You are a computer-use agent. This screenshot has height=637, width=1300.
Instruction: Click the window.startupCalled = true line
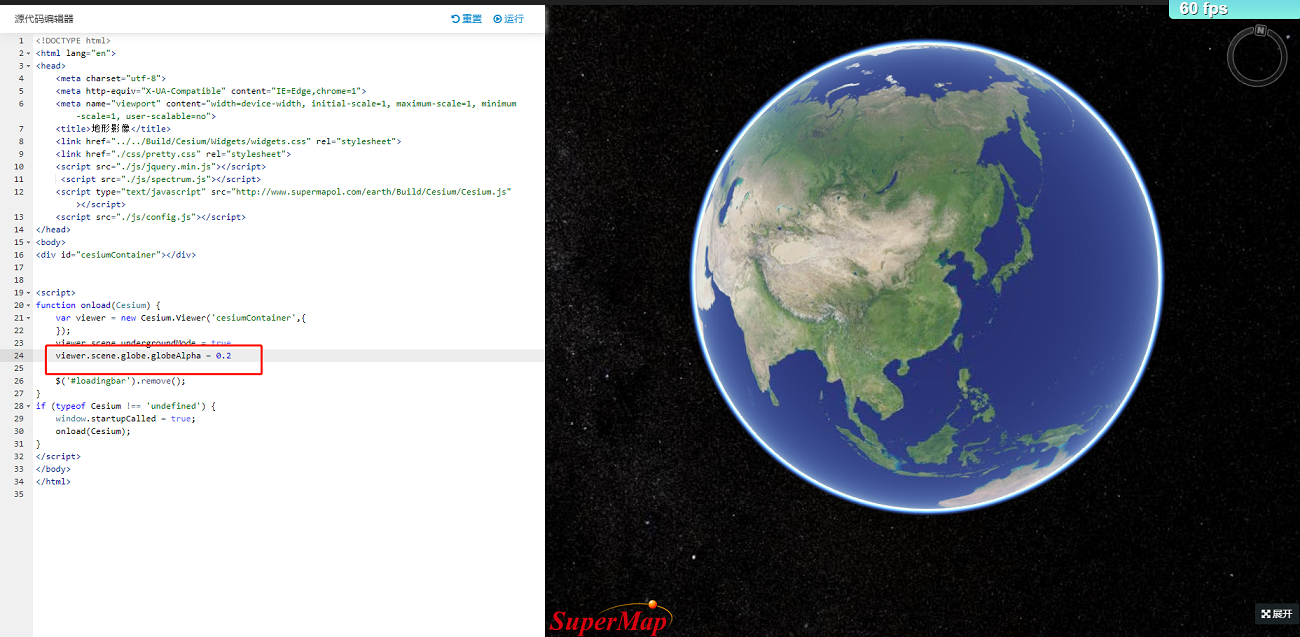coord(126,419)
